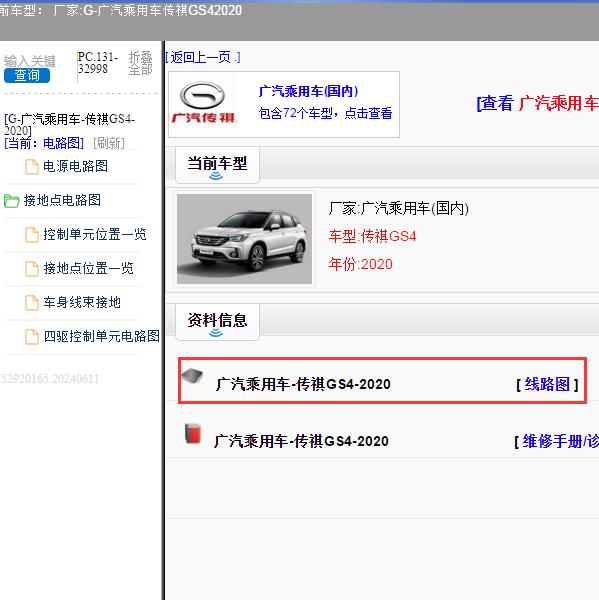Click the 广汽传祺 brand logo
The image size is (599, 600).
tap(203, 103)
